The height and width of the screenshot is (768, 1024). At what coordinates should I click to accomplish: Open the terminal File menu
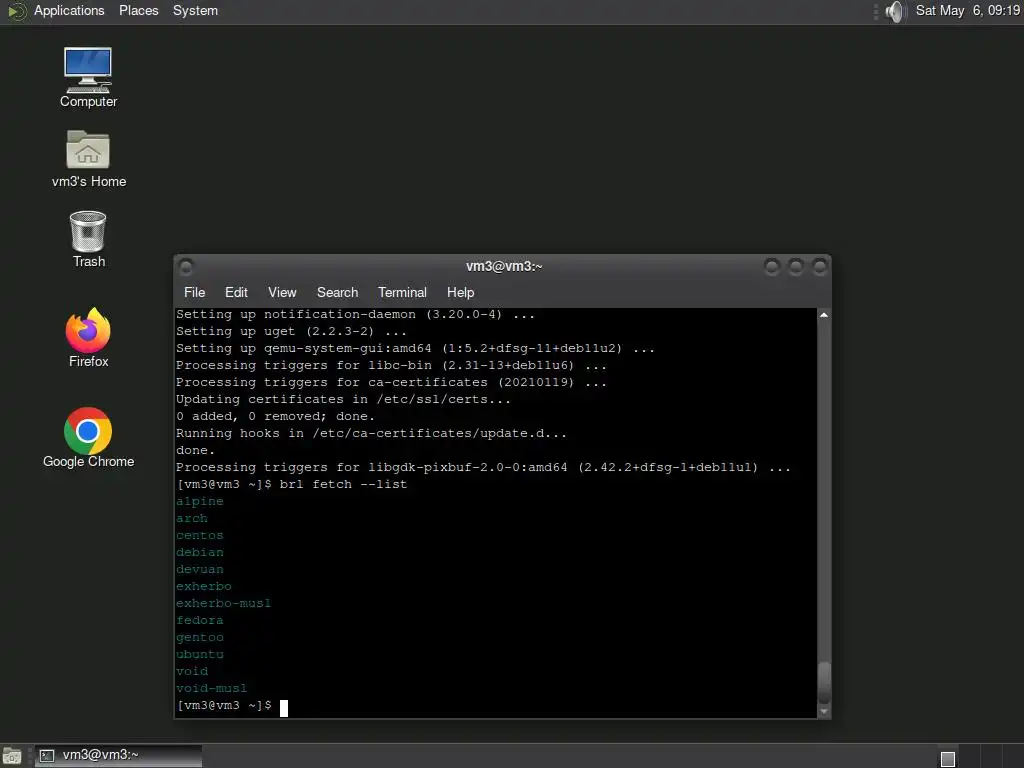(195, 293)
